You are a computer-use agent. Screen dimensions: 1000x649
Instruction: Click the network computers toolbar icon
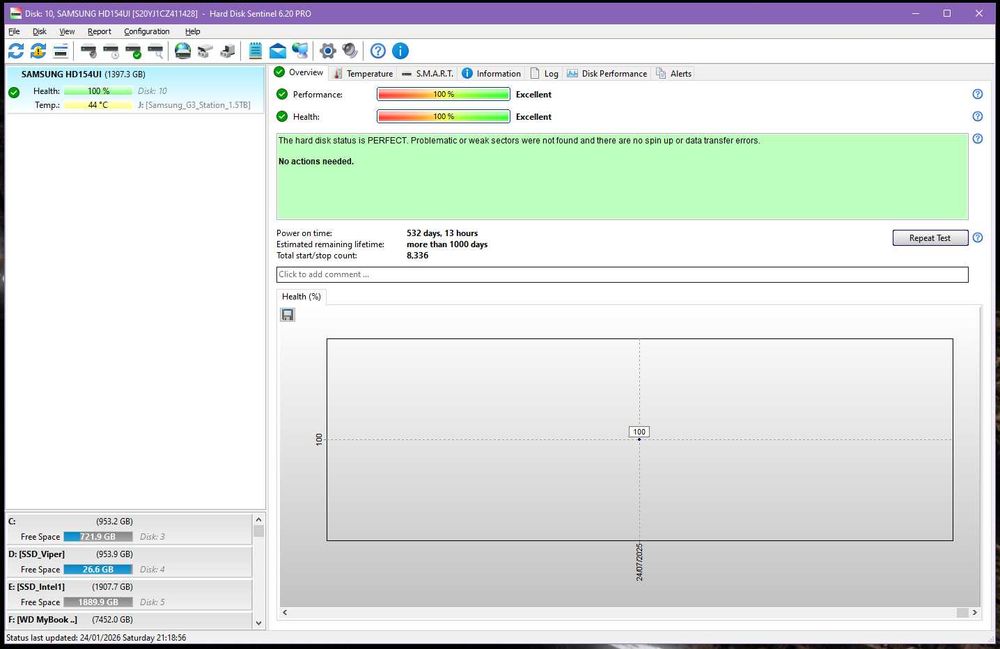(x=300, y=51)
